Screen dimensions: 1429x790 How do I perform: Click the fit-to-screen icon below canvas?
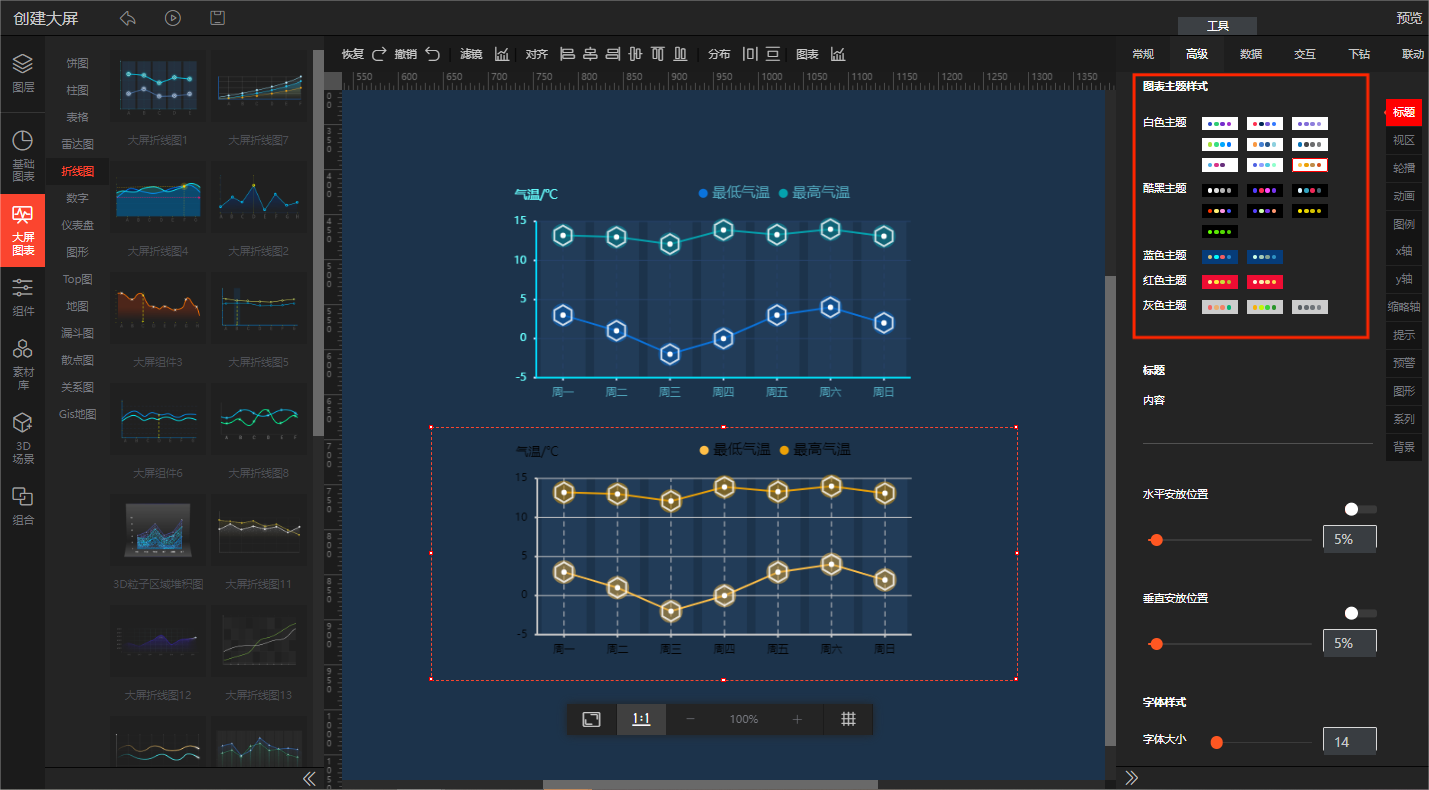tap(592, 719)
